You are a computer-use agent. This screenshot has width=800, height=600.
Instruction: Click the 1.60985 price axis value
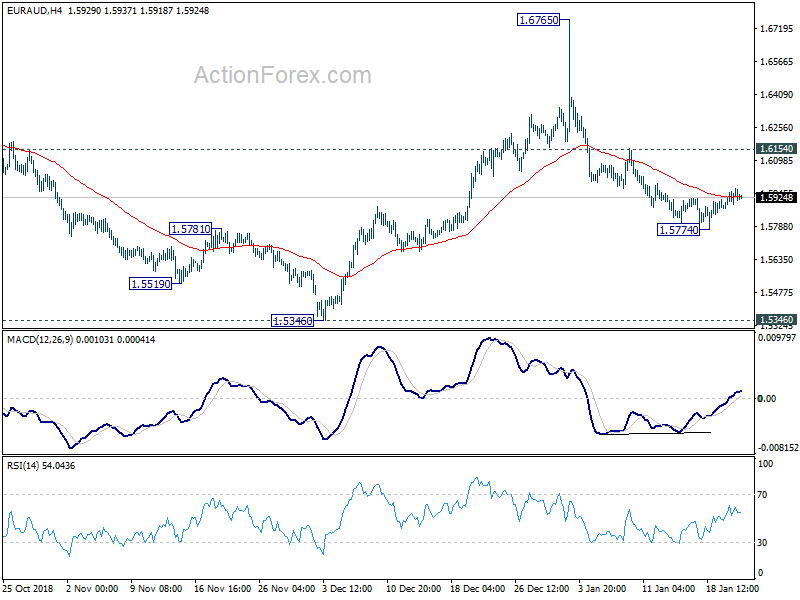pos(777,161)
